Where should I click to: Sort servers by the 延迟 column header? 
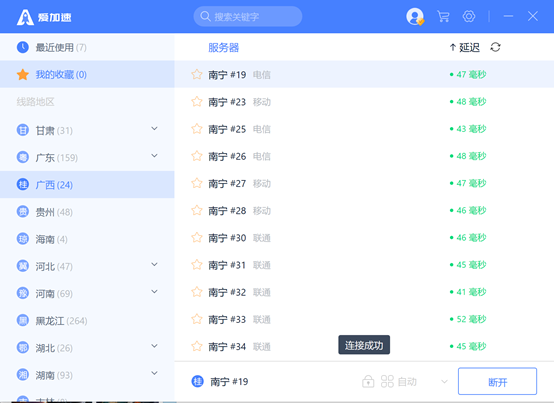[x=465, y=47]
